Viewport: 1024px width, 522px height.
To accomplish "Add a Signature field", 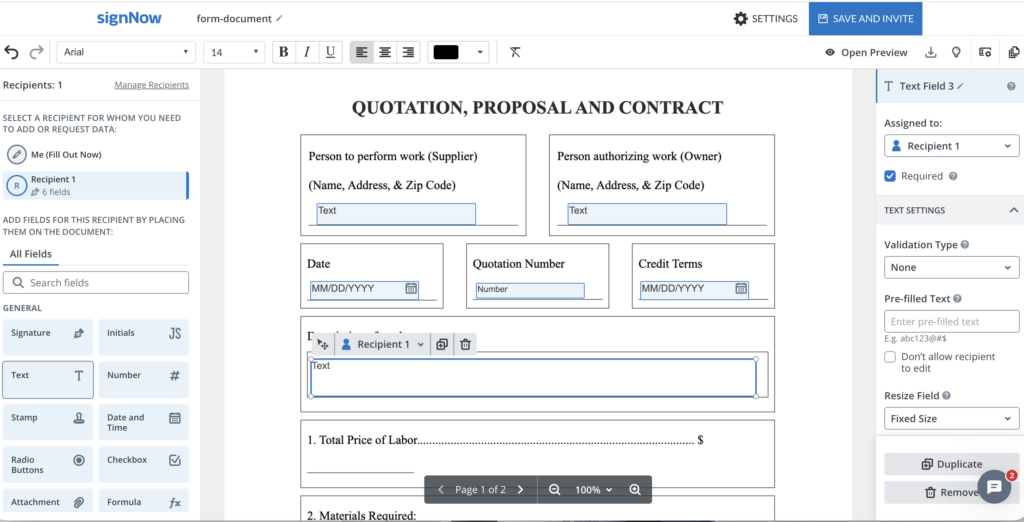I will click(48, 338).
